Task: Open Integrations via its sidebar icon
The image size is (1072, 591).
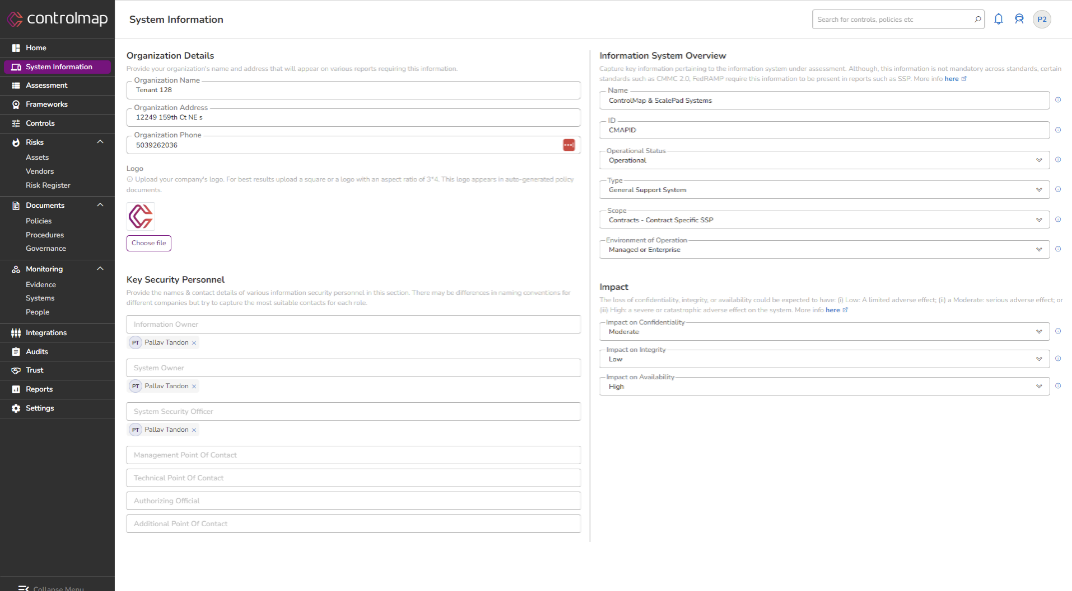Action: pos(14,332)
